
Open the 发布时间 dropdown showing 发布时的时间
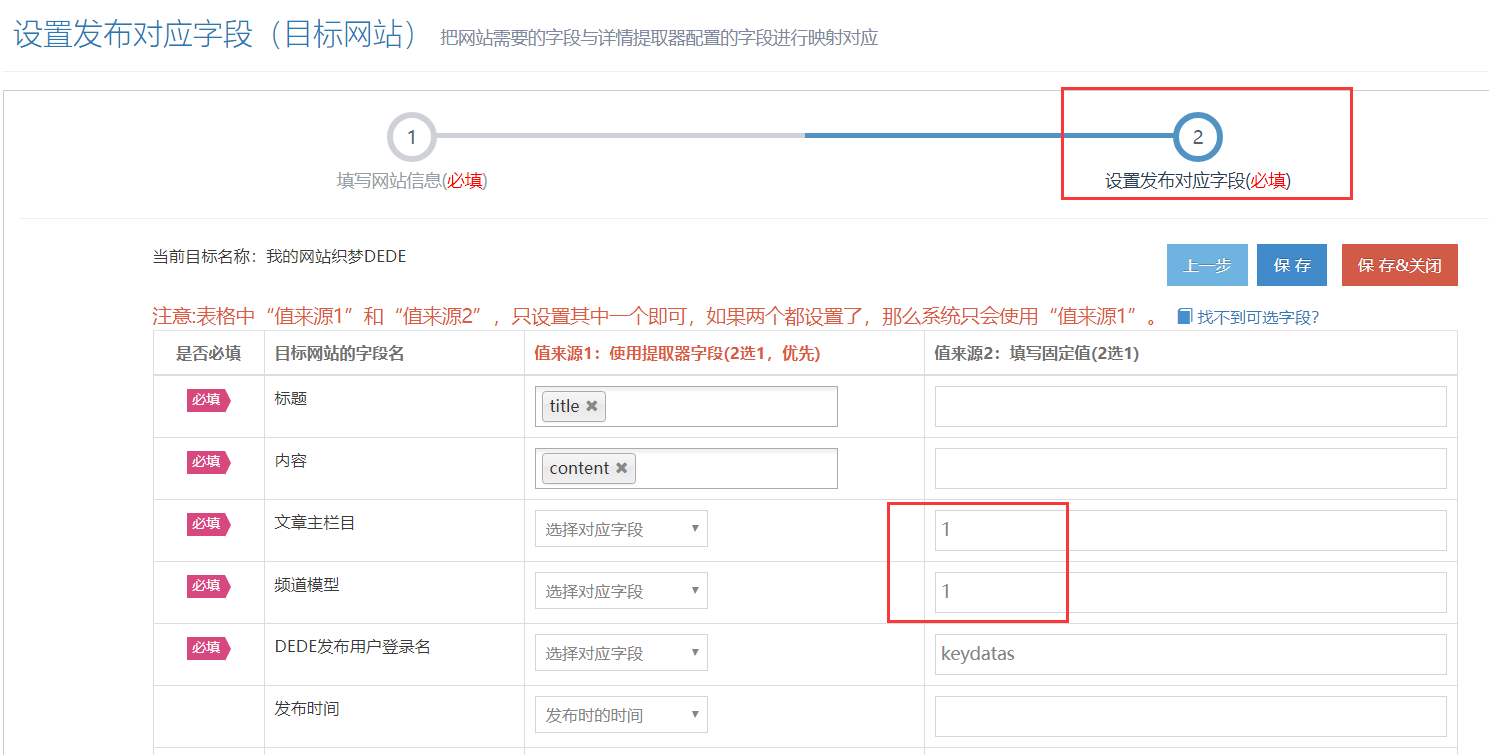(x=621, y=715)
